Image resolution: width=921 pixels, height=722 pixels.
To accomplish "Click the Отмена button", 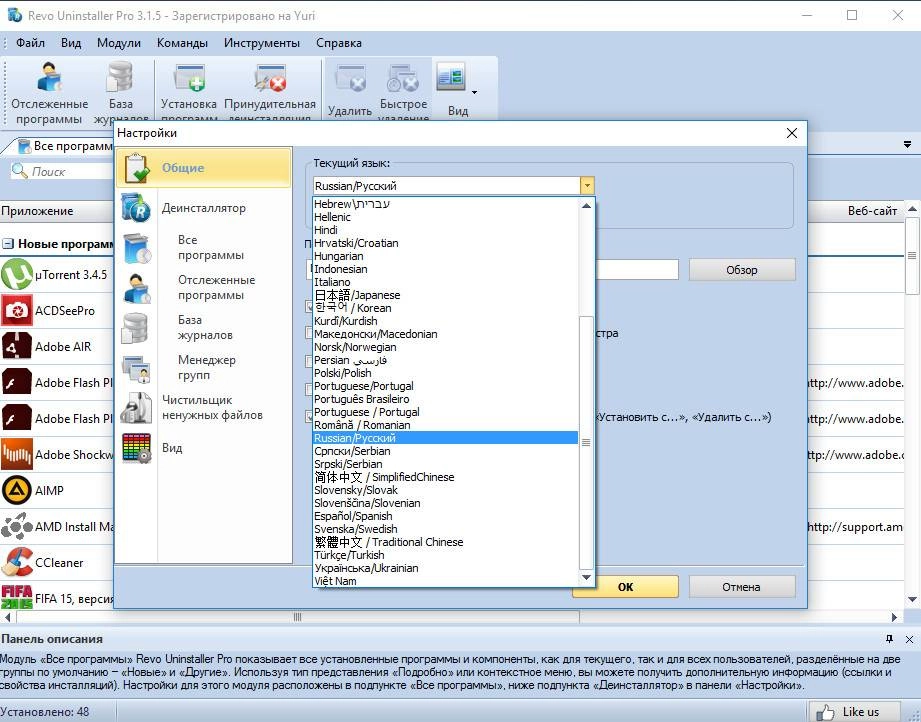I will coord(742,586).
